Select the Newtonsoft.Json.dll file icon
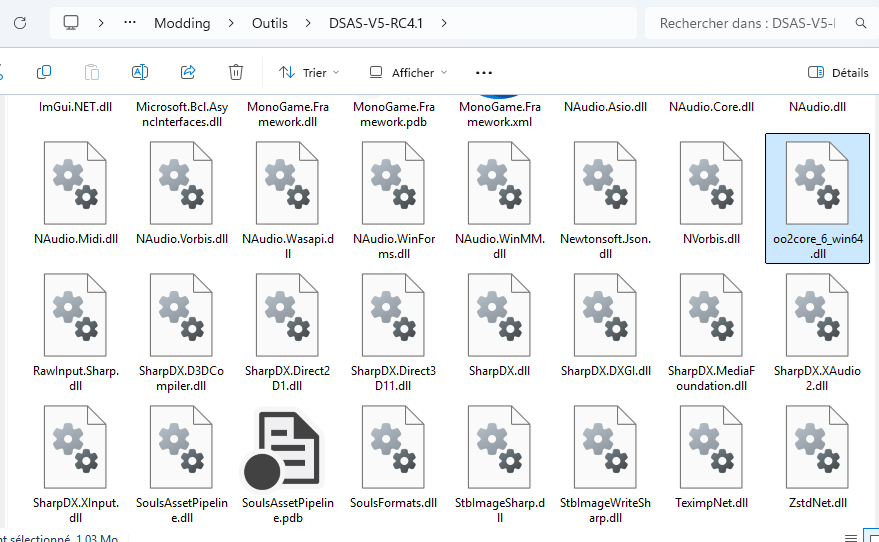The height and width of the screenshot is (542, 879). point(605,183)
